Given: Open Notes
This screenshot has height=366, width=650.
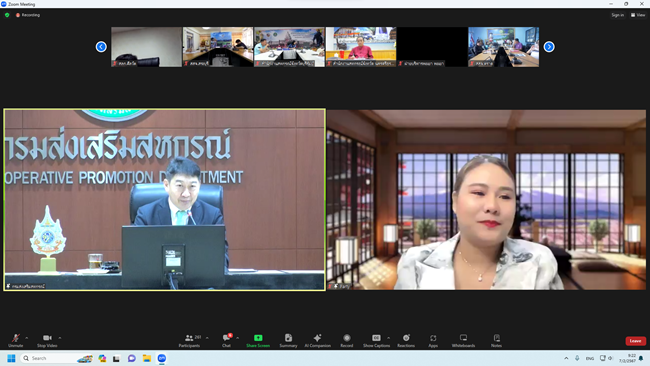Looking at the screenshot, I should [x=496, y=340].
